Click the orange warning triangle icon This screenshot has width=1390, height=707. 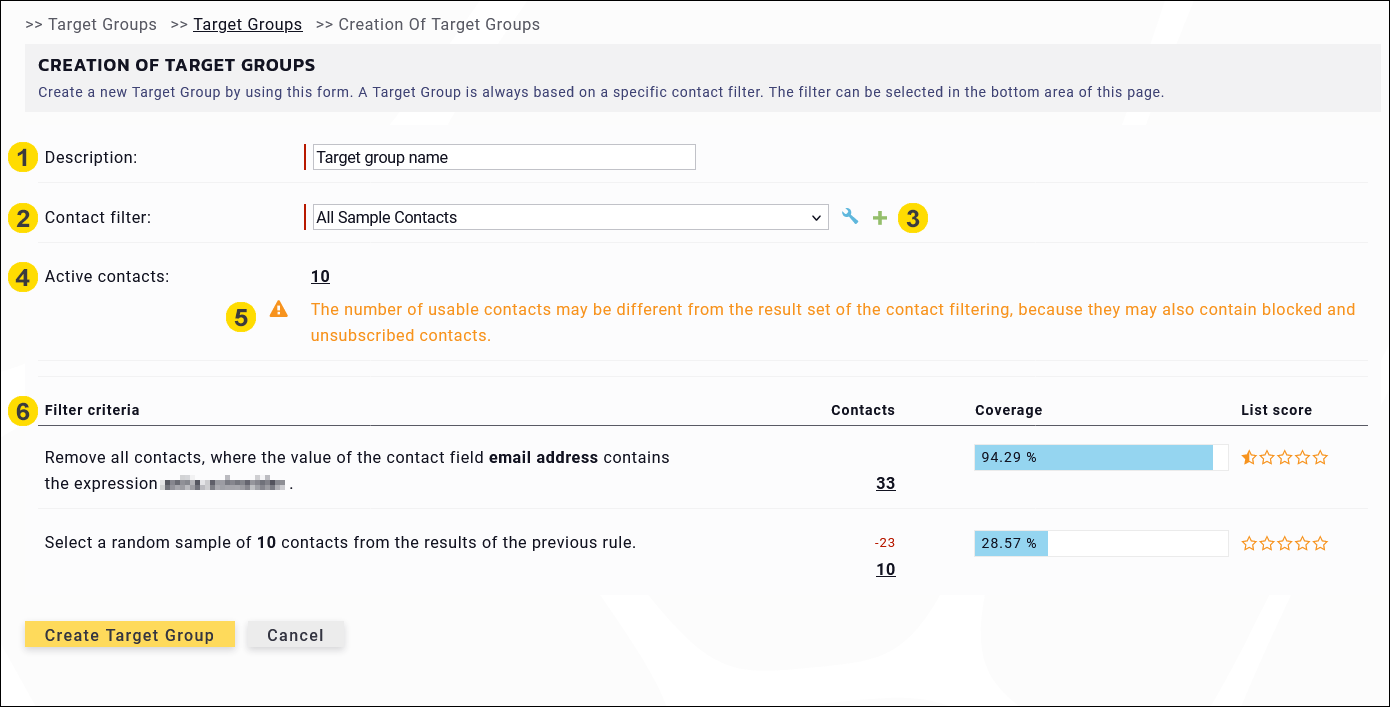[x=279, y=310]
